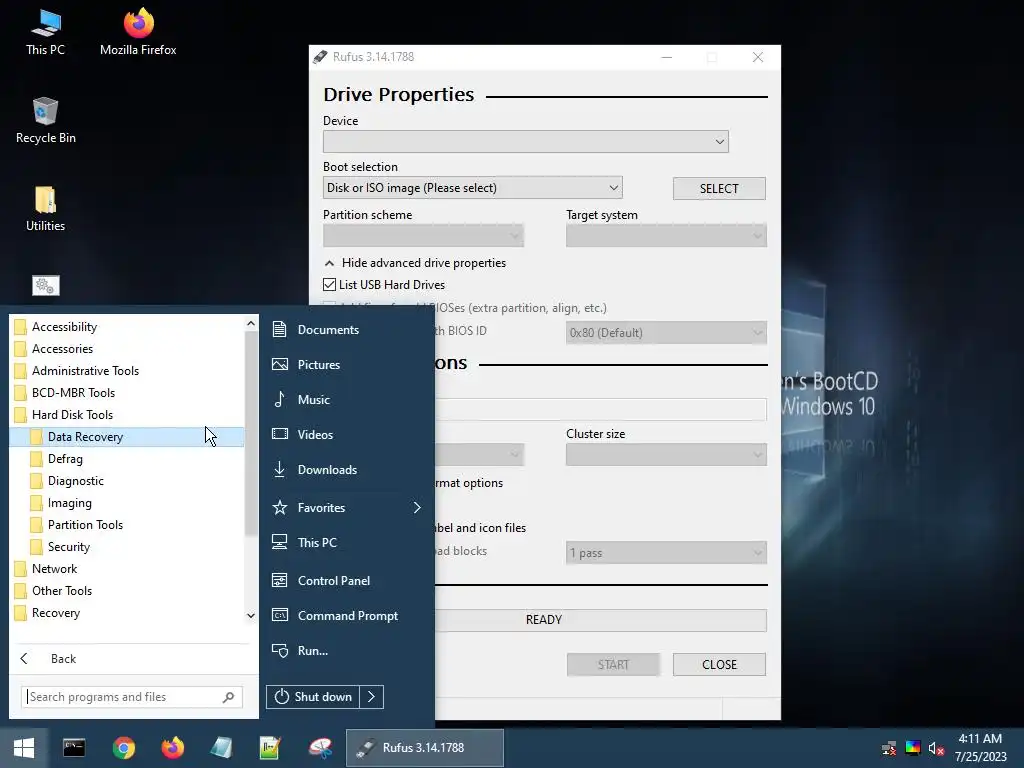
Task: Open the notepad-with-pencil taskbar icon
Action: pyautogui.click(x=270, y=748)
